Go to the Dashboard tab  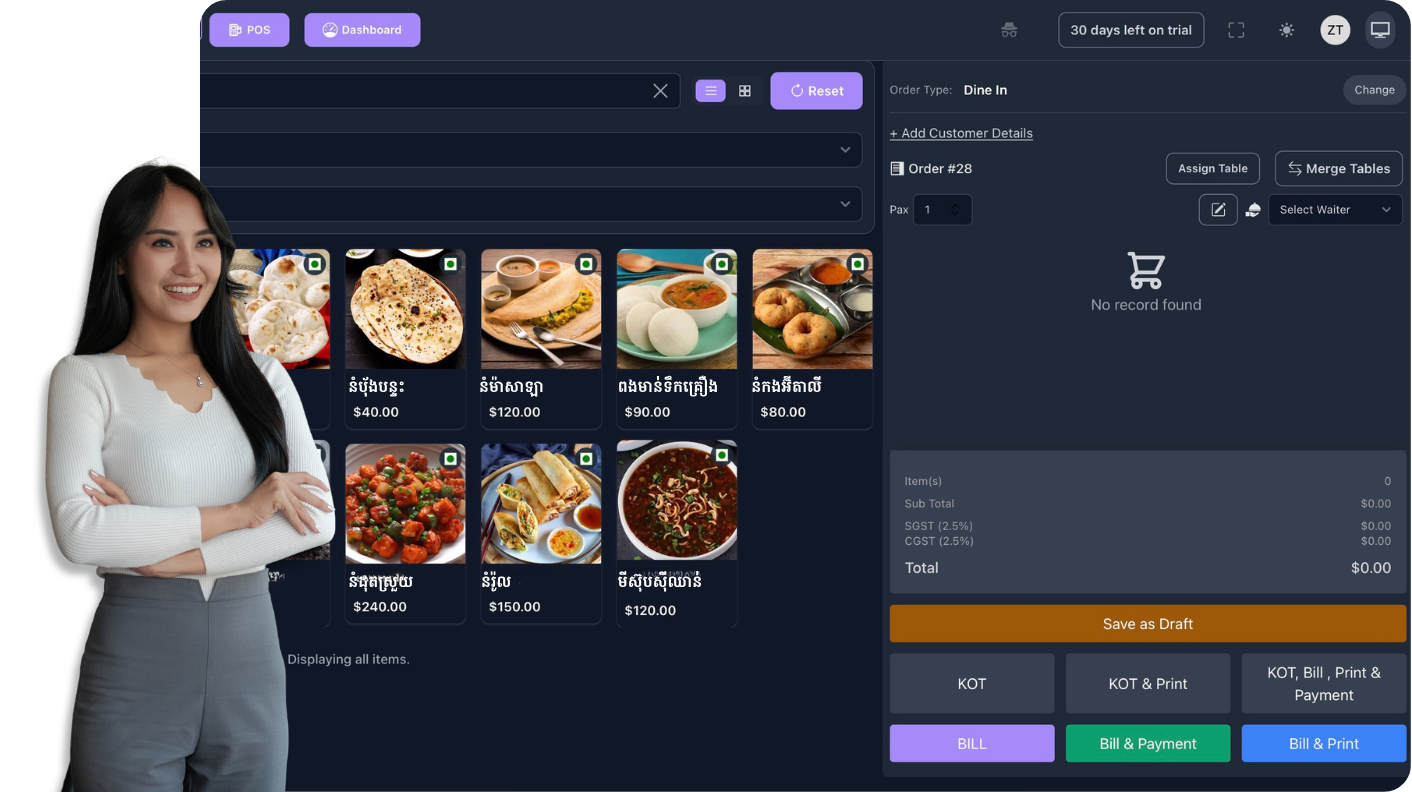point(362,30)
